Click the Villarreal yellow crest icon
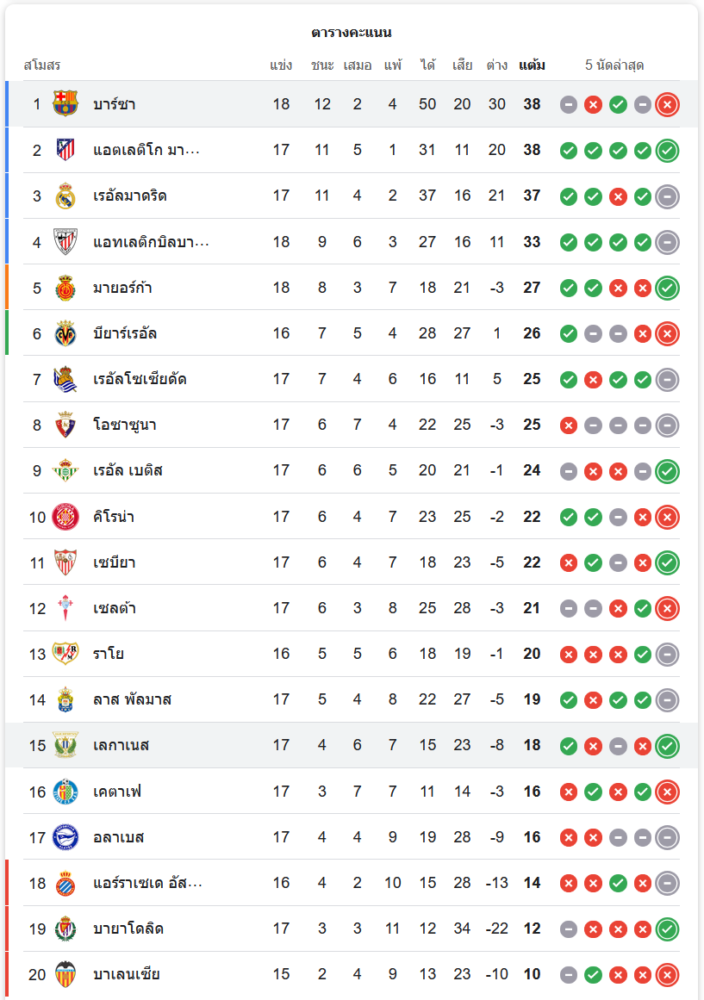This screenshot has height=1000, width=704. [66, 333]
